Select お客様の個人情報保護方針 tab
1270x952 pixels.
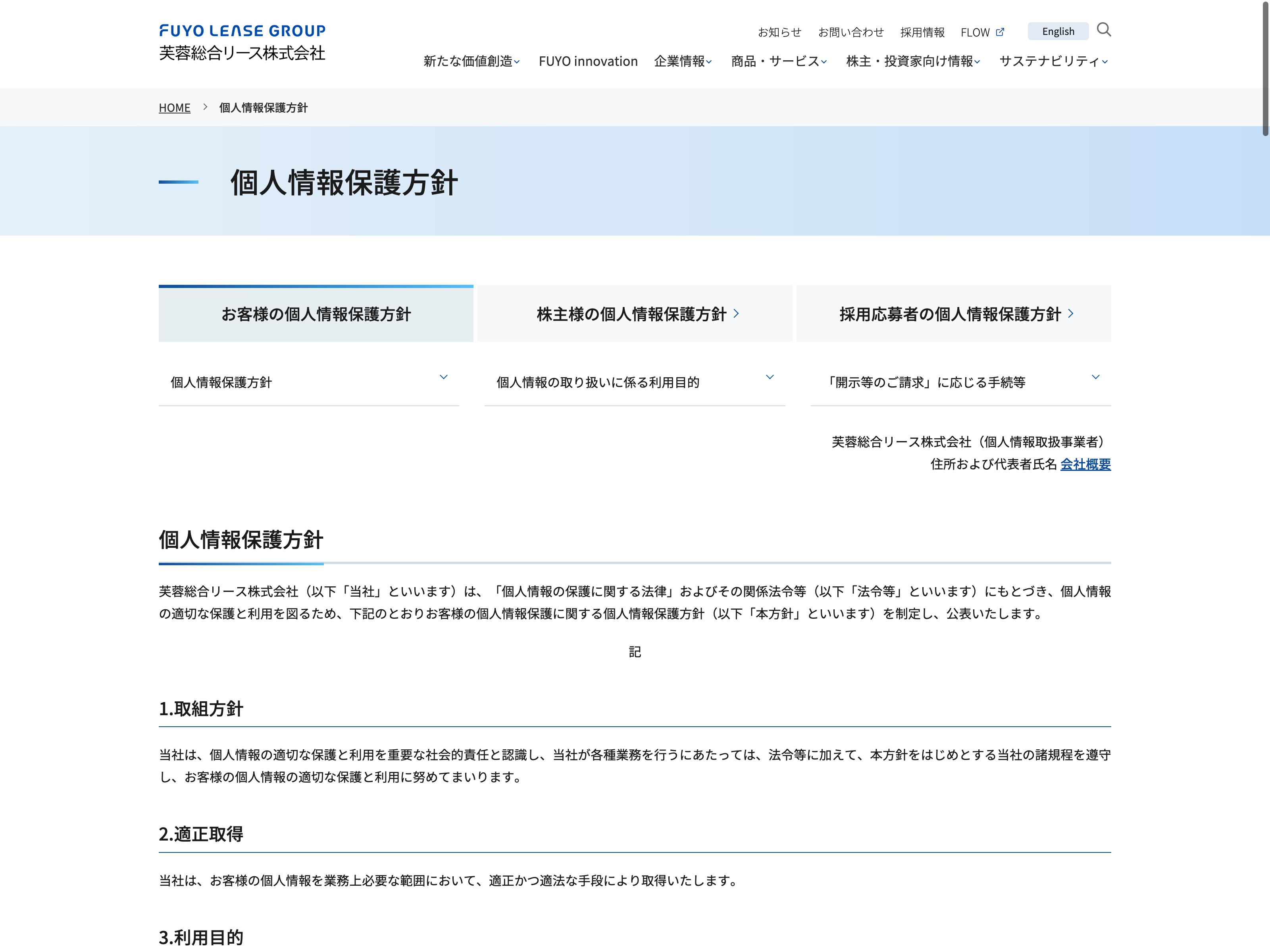(316, 315)
